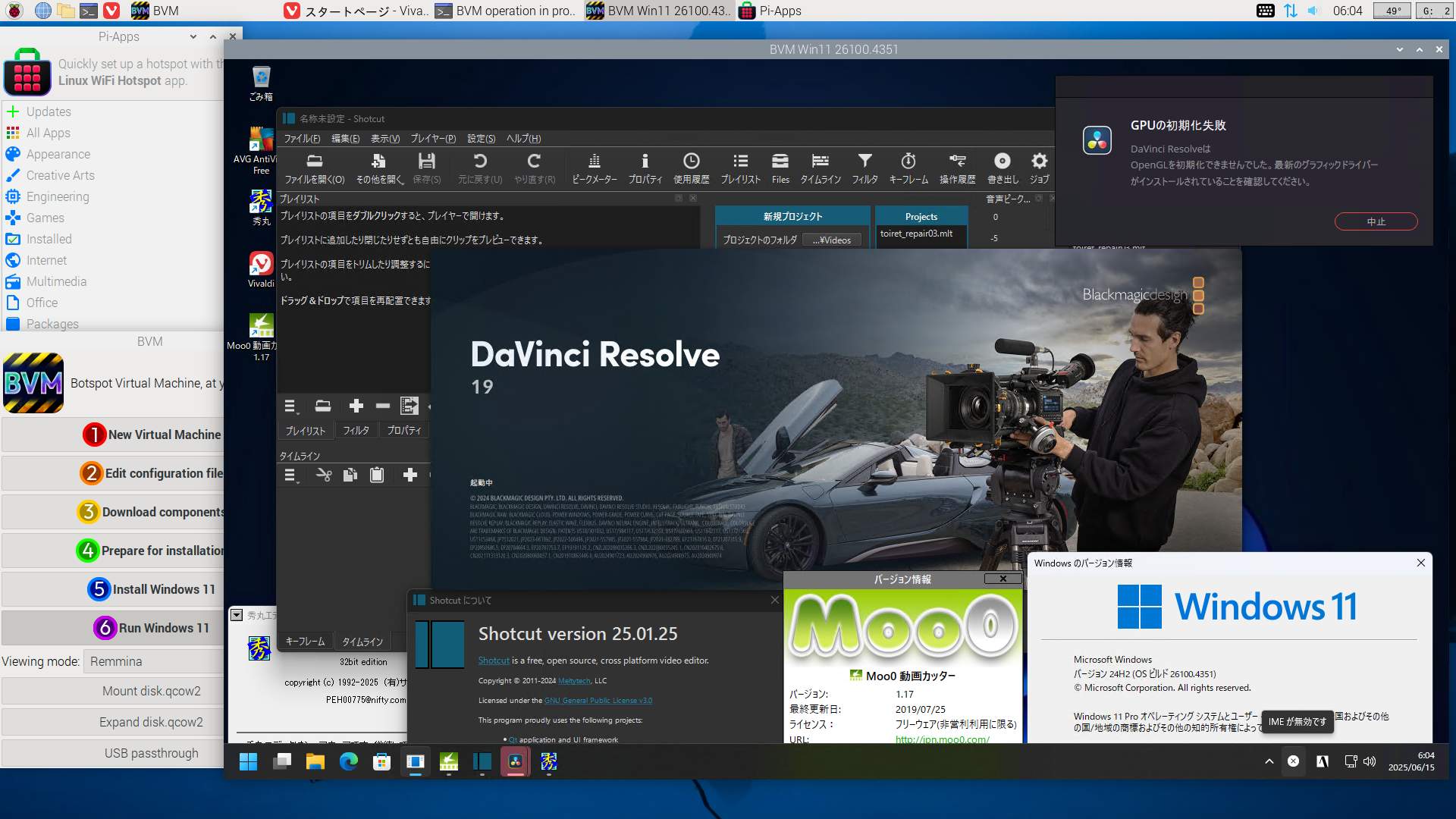
Task: Click Run Windows 11 button
Action: click(113, 628)
